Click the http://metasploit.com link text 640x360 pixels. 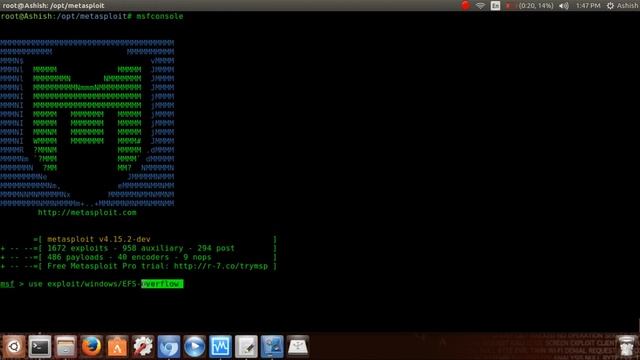(87, 213)
